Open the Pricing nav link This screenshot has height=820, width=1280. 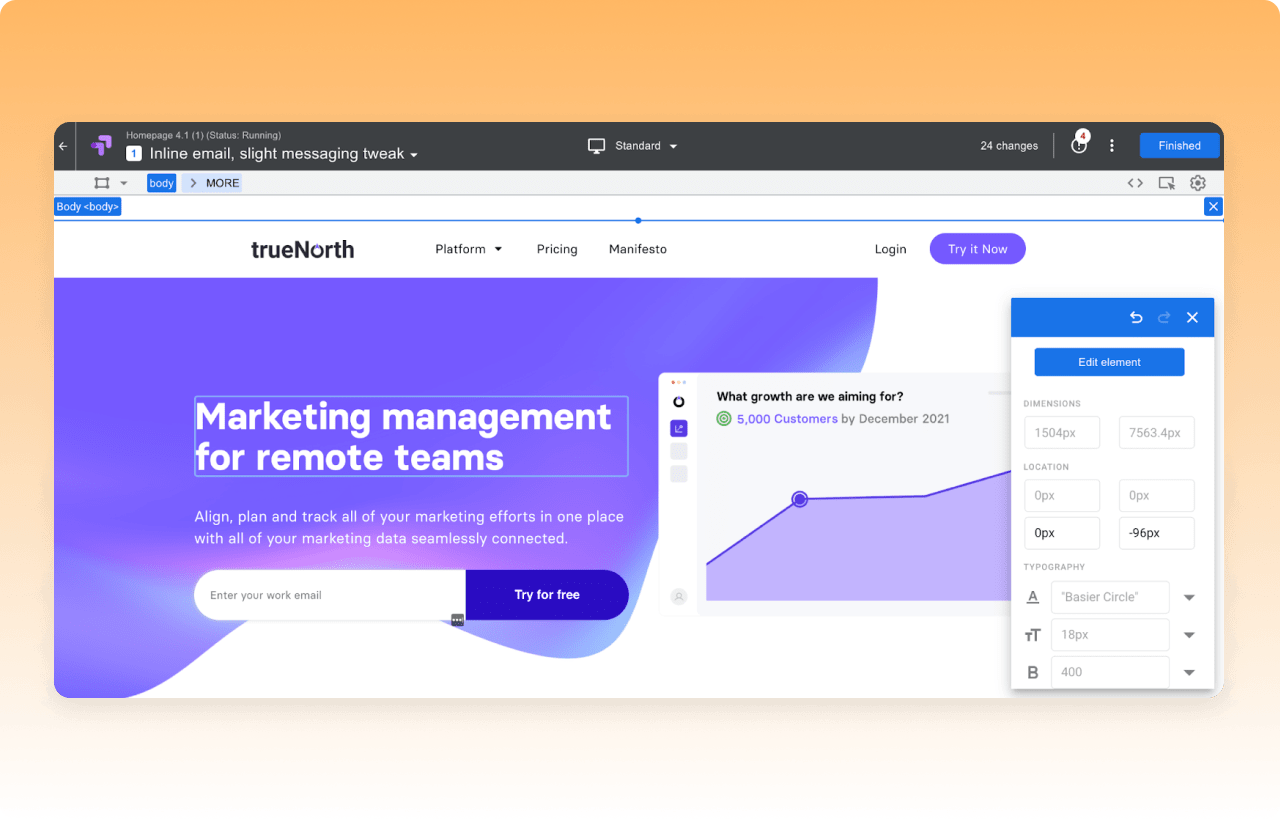pyautogui.click(x=557, y=249)
